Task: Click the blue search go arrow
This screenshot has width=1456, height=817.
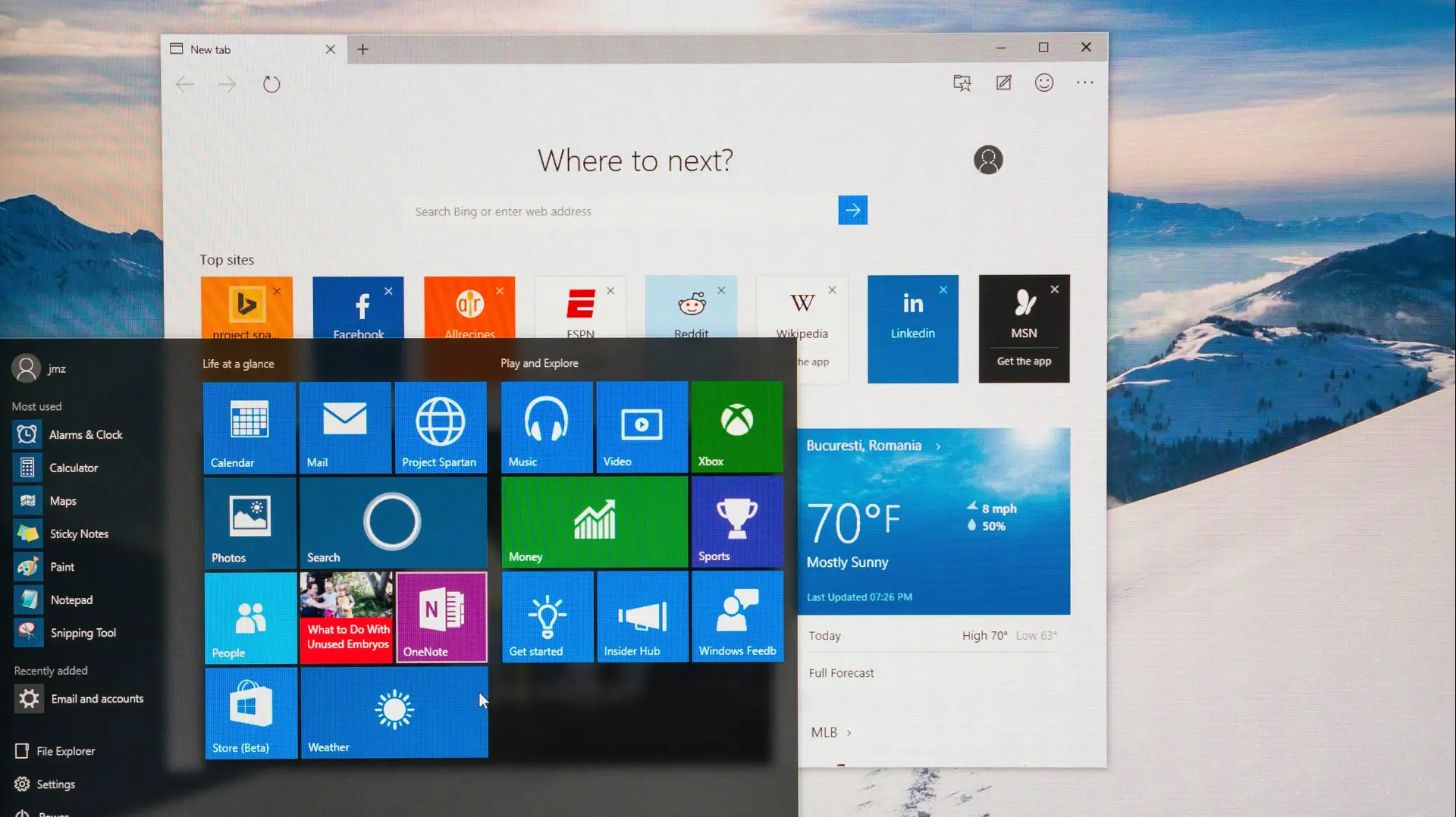Action: pos(853,211)
